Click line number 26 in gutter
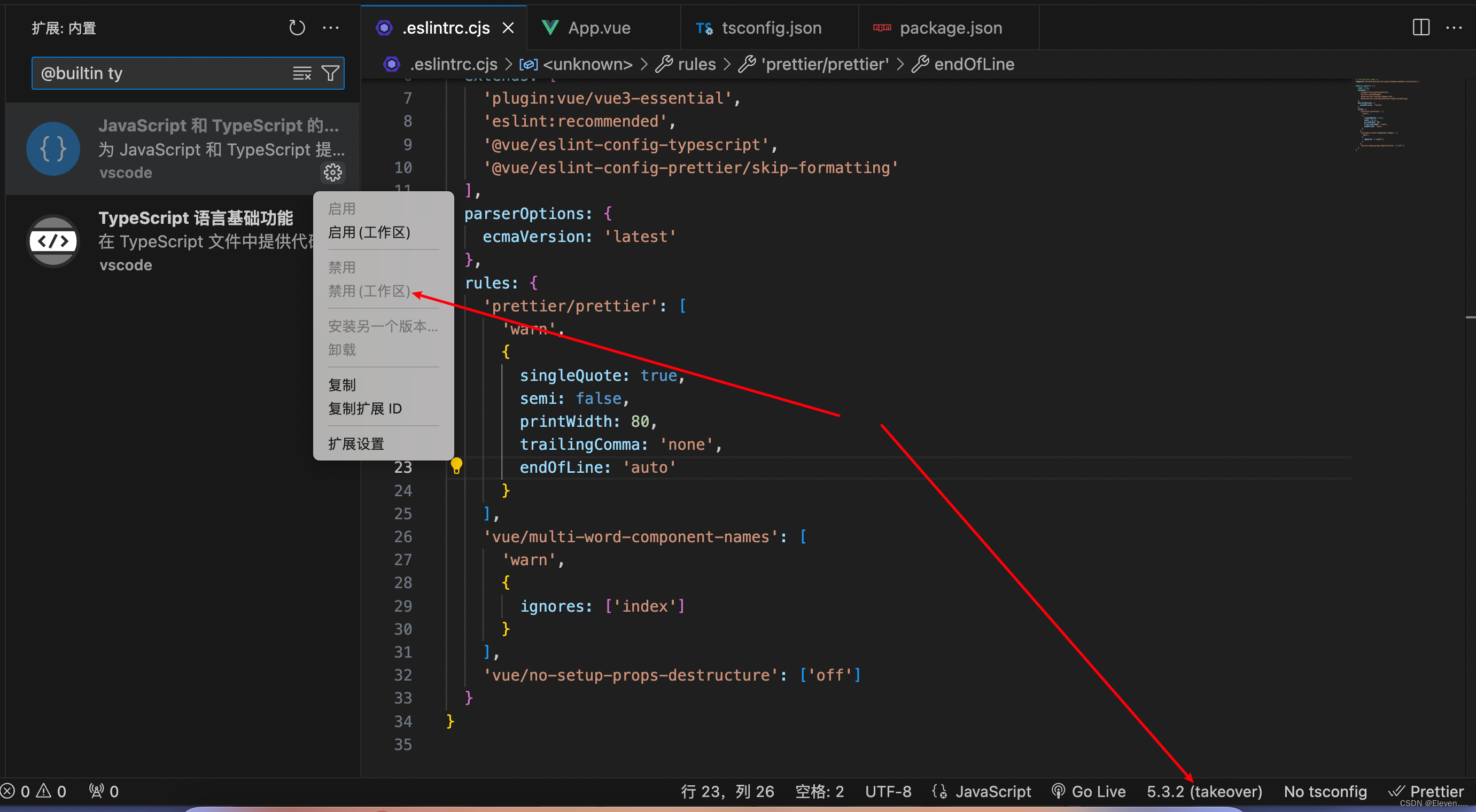 coord(403,536)
